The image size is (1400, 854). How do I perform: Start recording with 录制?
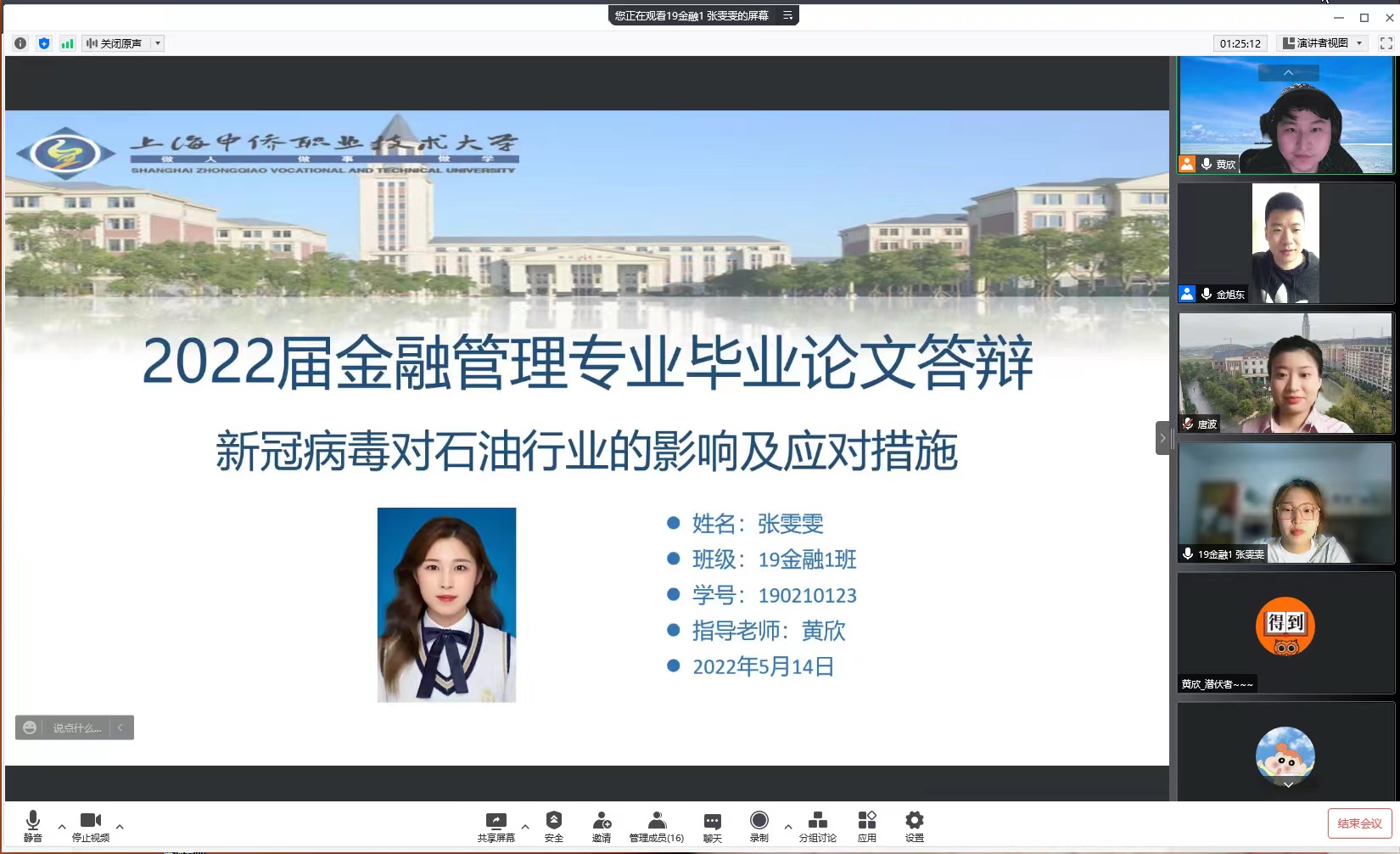759,826
